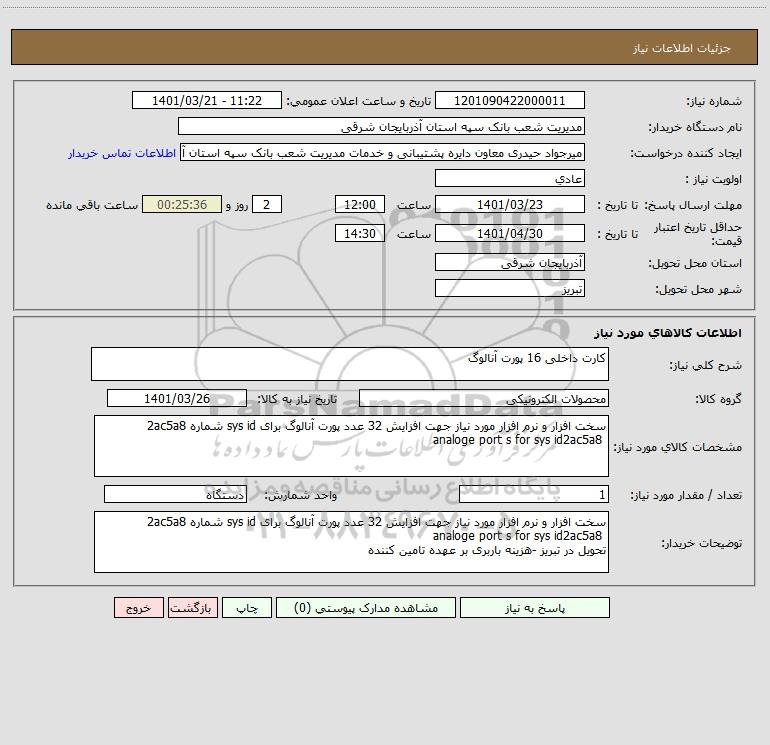Click the جزئیات اطلاعات نیاز header title
The image size is (770, 745).
[682, 48]
